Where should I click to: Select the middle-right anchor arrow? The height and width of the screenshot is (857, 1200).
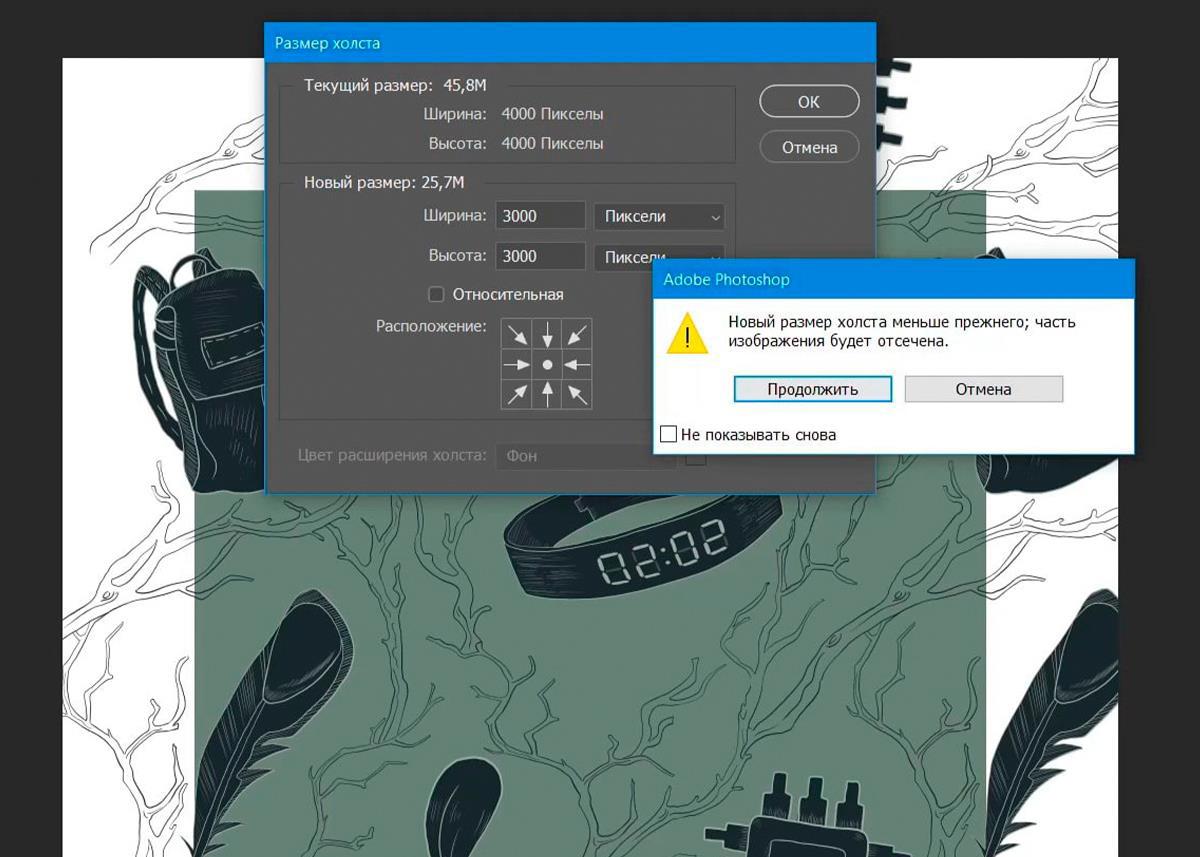tap(576, 365)
